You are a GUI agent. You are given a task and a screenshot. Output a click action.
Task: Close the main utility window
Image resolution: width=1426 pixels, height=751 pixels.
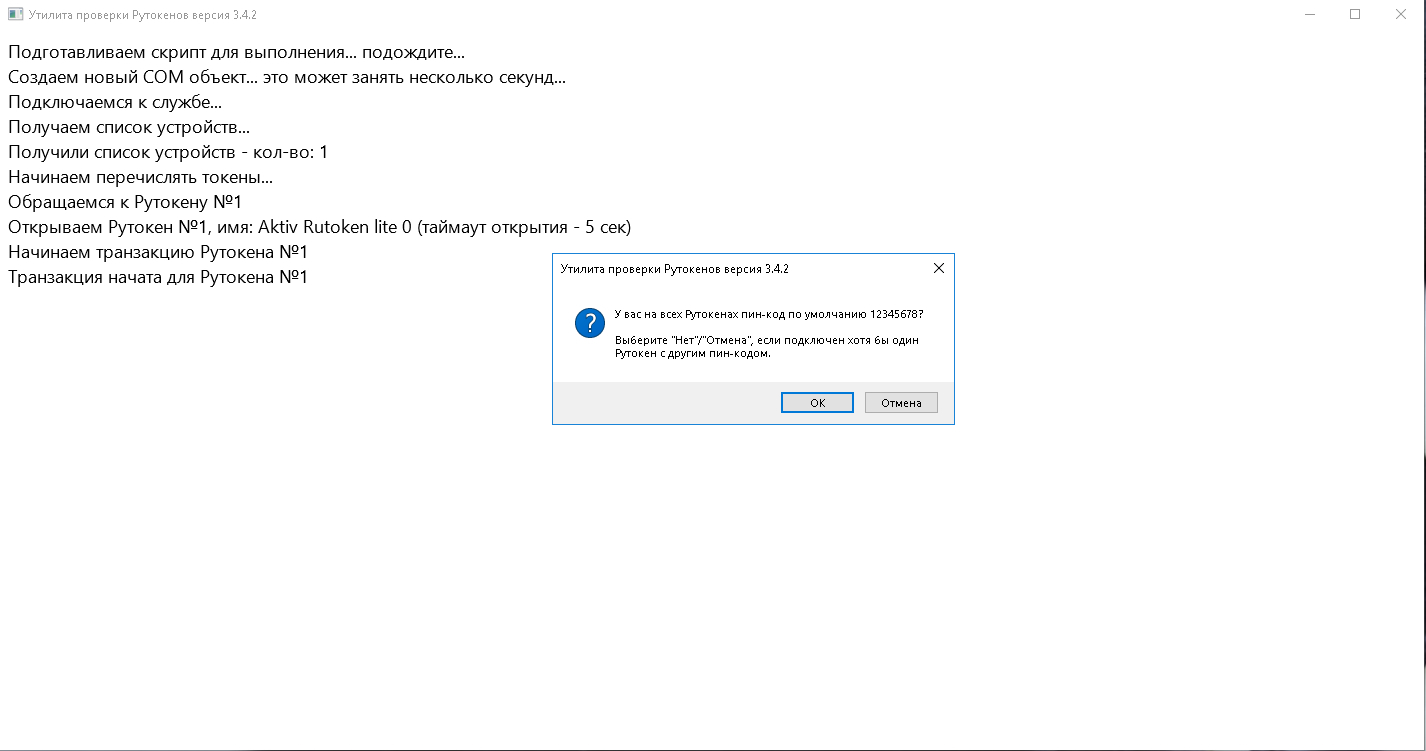[1401, 14]
